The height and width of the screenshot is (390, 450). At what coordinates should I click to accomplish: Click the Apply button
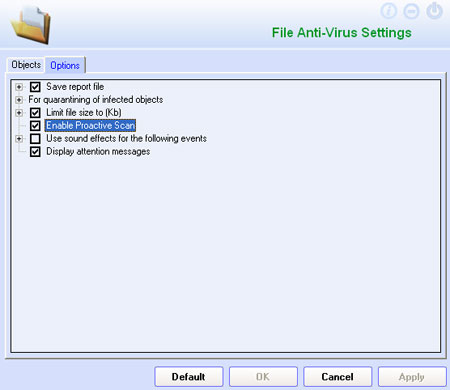click(x=412, y=377)
